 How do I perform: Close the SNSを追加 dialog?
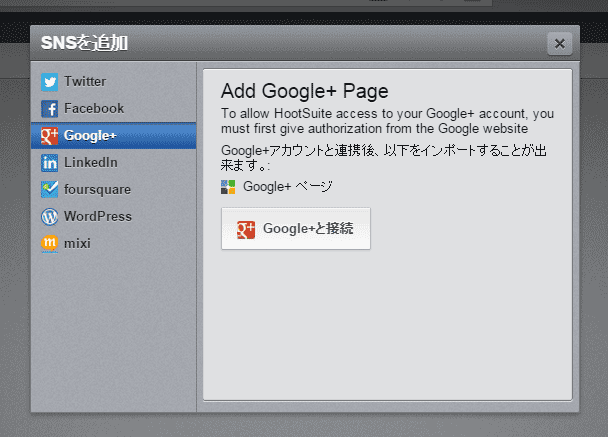coord(560,44)
